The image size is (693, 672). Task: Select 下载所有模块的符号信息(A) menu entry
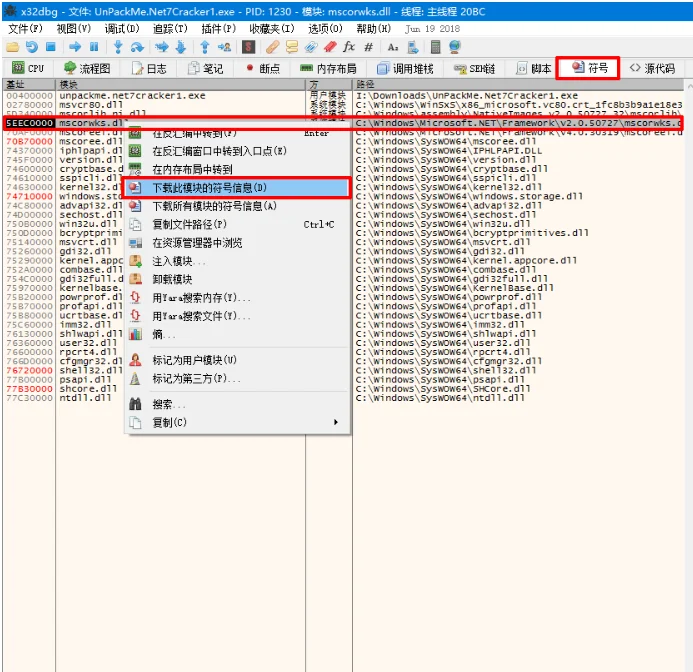[238, 206]
